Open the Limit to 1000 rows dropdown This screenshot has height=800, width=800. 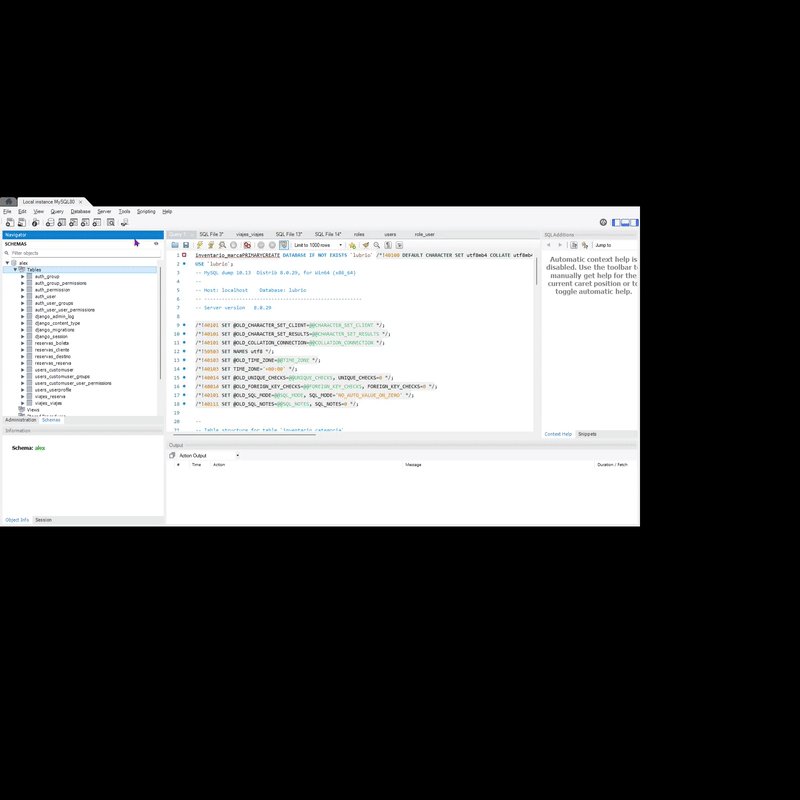(x=318, y=245)
